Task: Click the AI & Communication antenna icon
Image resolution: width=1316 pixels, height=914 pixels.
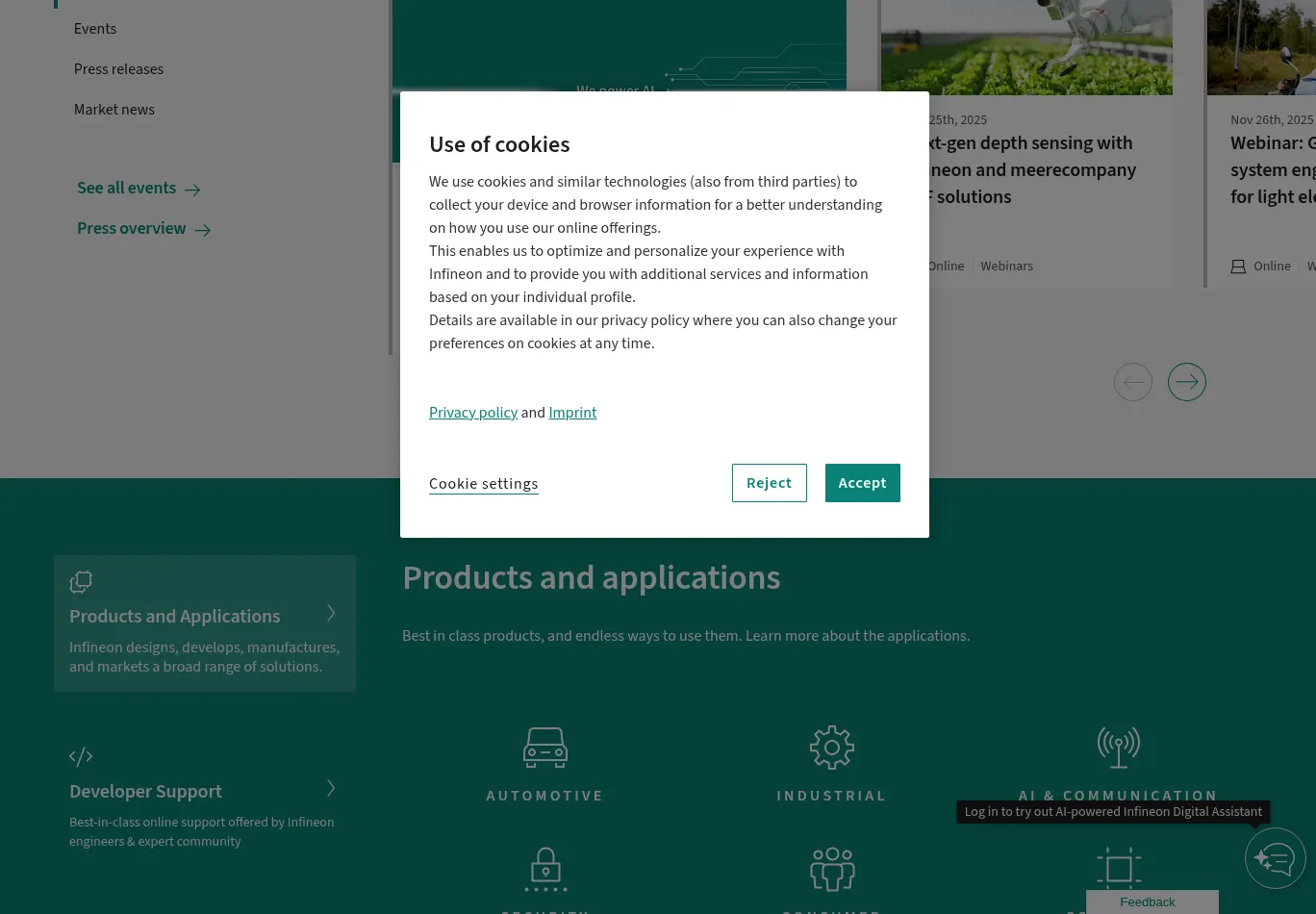Action: [x=1118, y=748]
